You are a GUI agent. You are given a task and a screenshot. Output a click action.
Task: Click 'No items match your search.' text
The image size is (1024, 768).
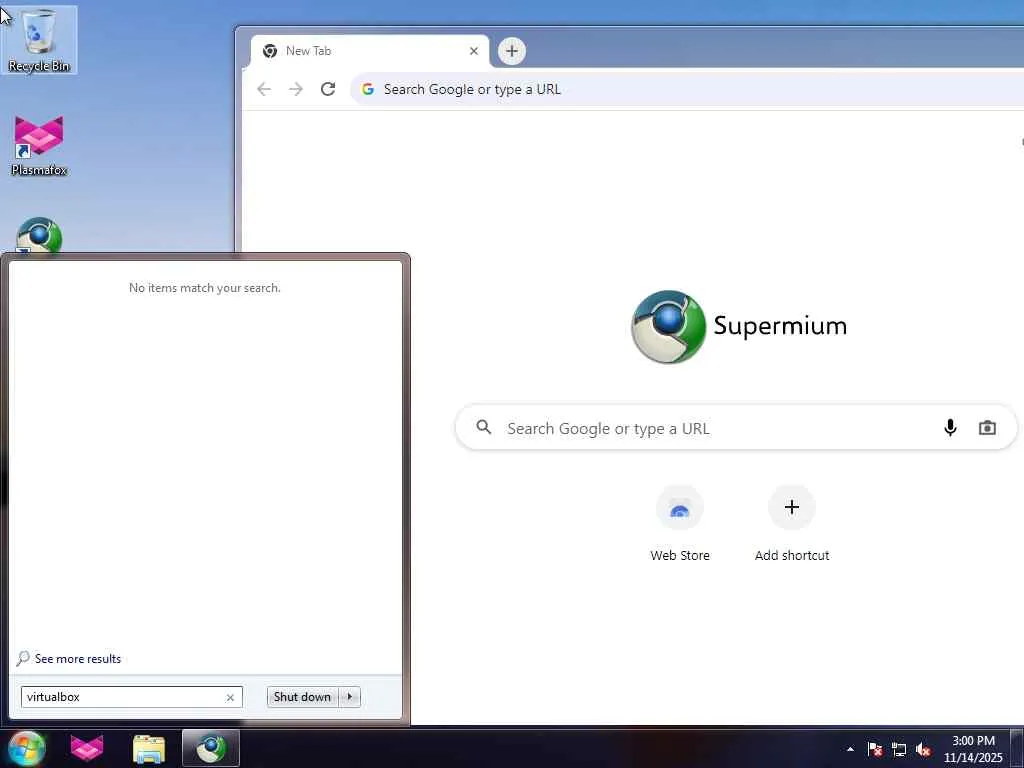[204, 288]
